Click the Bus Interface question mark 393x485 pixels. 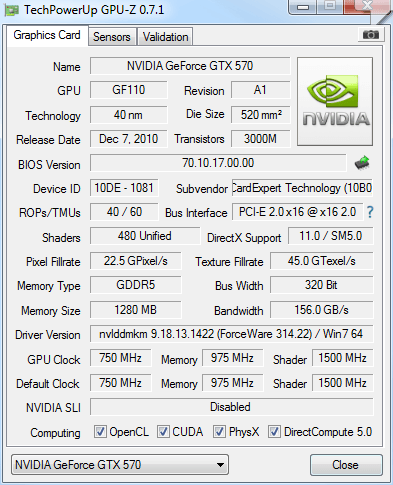pyautogui.click(x=370, y=212)
